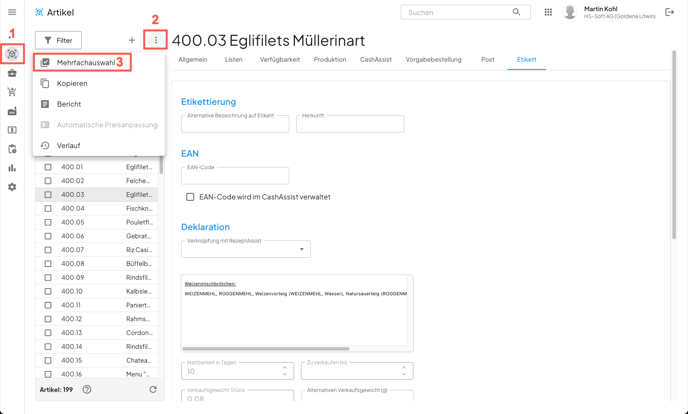Tick EAN-Code wird im CashAssist verwaltet
Screen dimensions: 688x414
[x=190, y=197]
